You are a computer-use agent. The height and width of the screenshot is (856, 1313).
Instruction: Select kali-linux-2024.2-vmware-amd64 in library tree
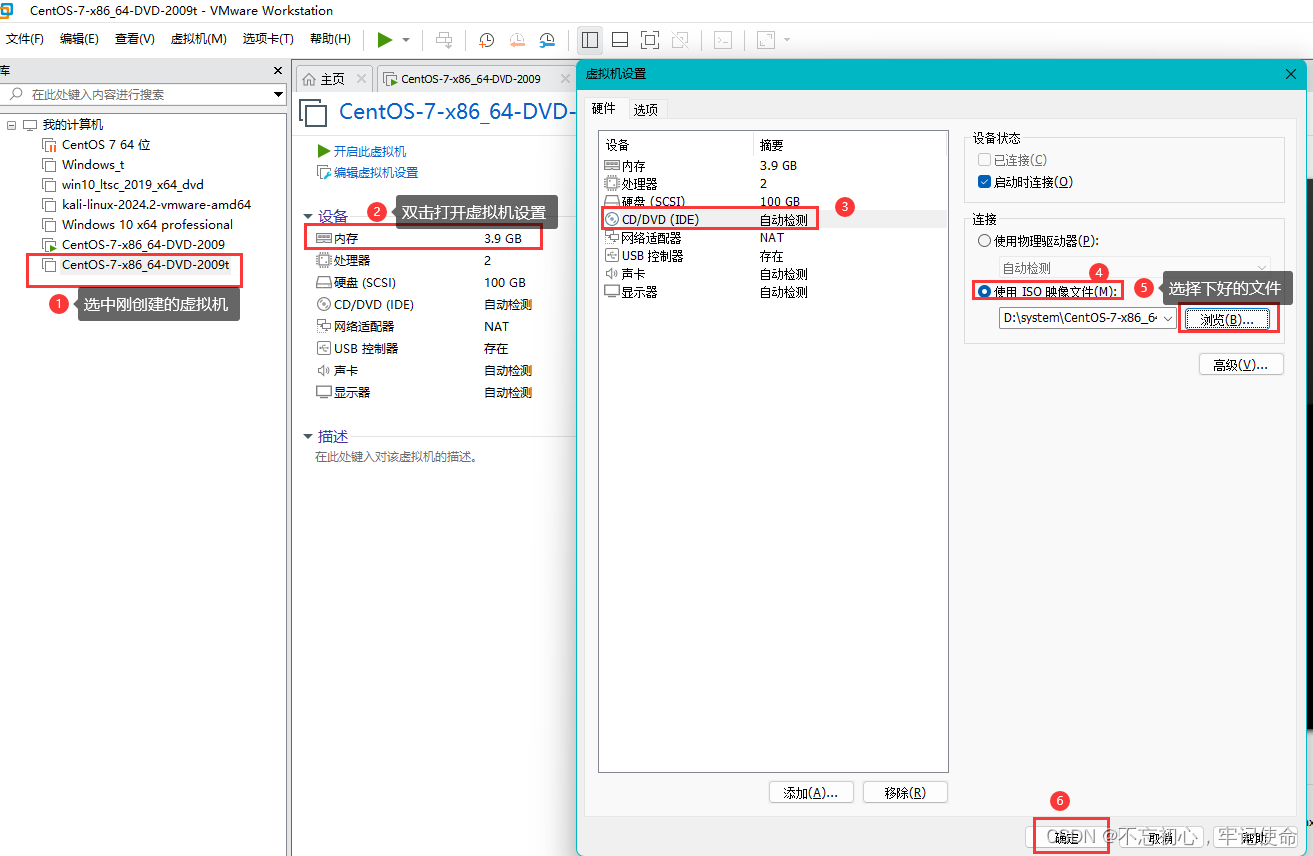(x=156, y=204)
